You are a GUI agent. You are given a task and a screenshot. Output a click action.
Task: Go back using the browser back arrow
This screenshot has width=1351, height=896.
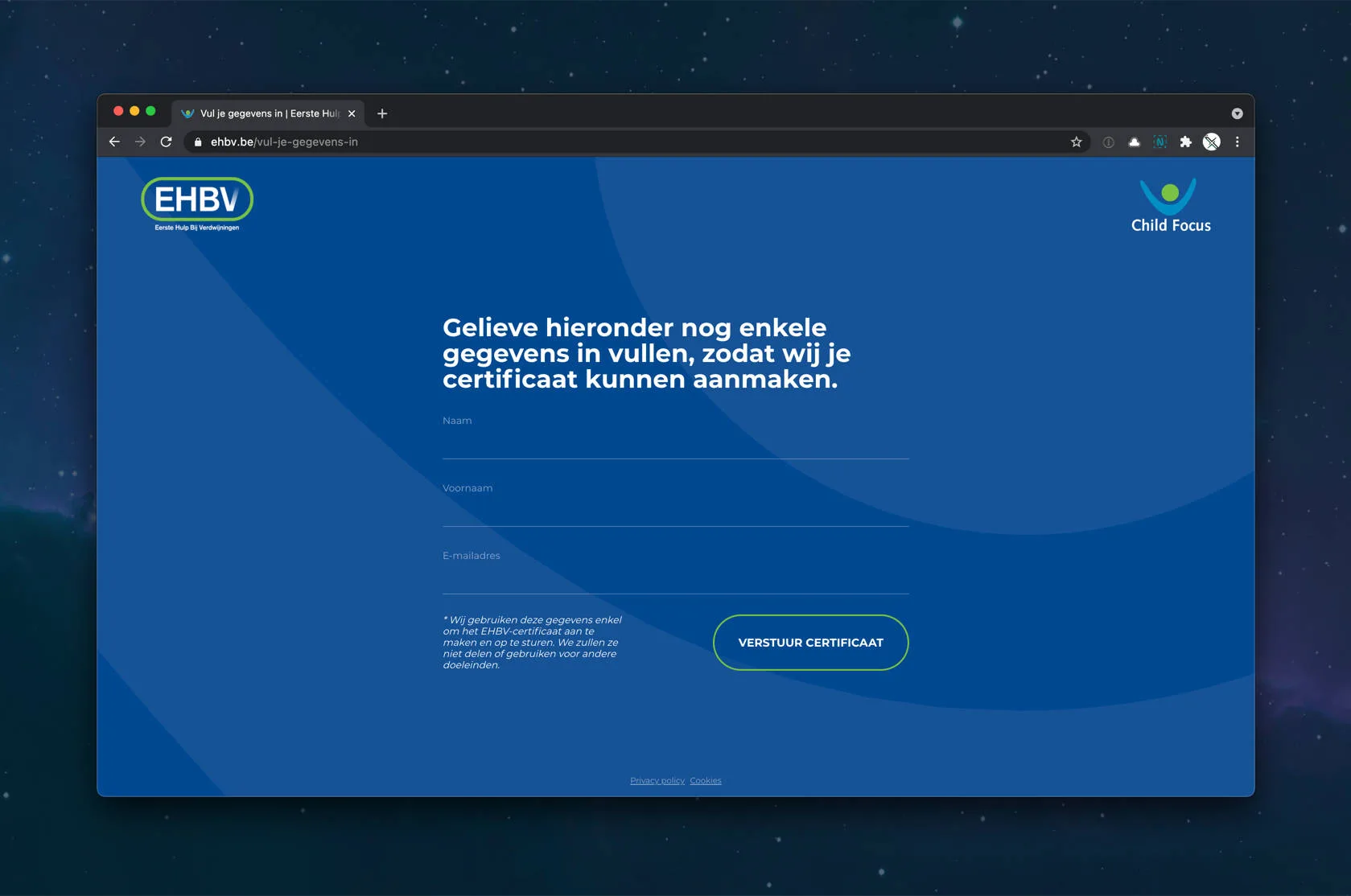point(114,142)
